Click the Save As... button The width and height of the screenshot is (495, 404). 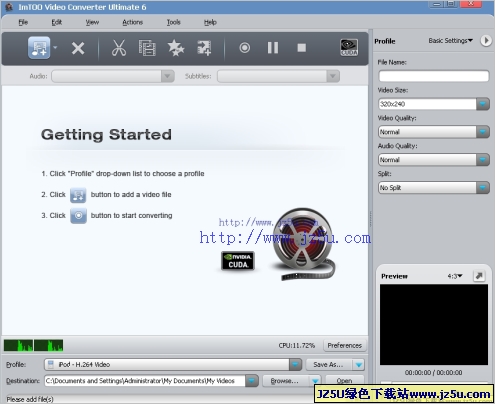(329, 365)
